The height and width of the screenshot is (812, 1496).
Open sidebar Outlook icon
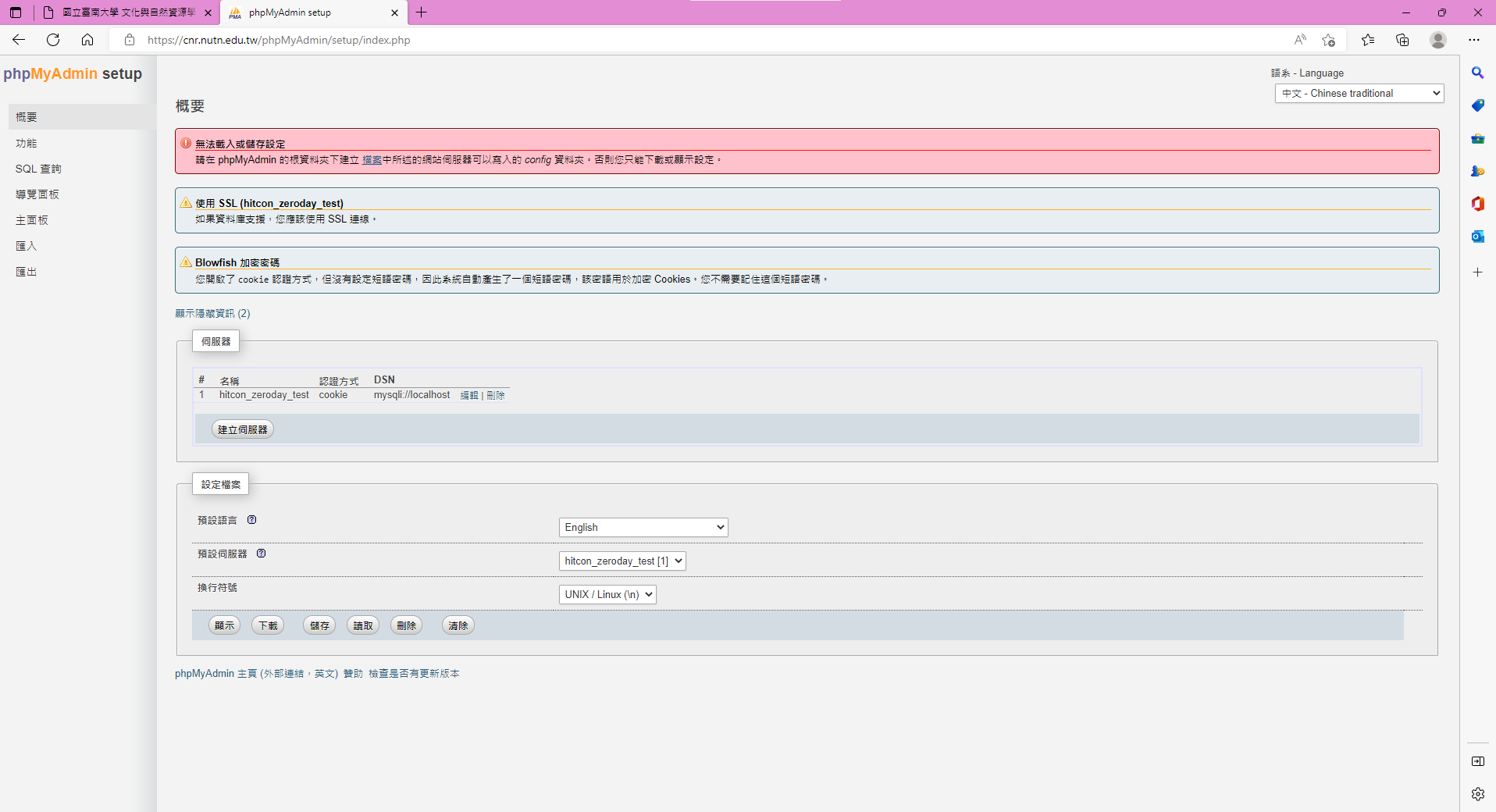click(x=1478, y=237)
